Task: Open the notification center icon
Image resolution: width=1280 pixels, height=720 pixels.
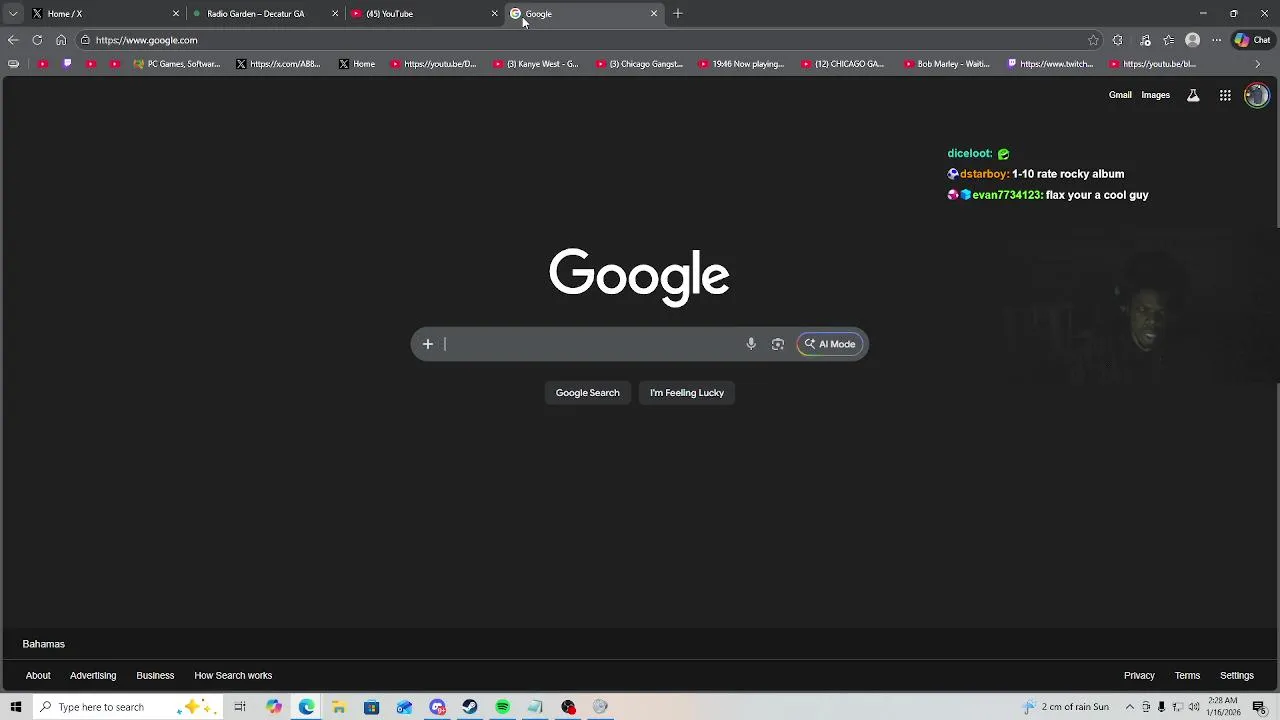Action: pyautogui.click(x=1260, y=707)
